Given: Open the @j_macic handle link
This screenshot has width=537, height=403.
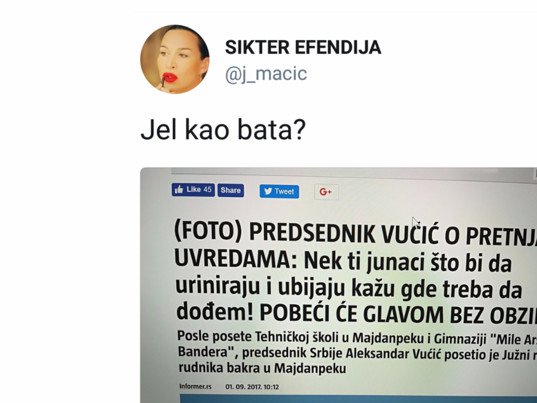Looking at the screenshot, I should 266,74.
